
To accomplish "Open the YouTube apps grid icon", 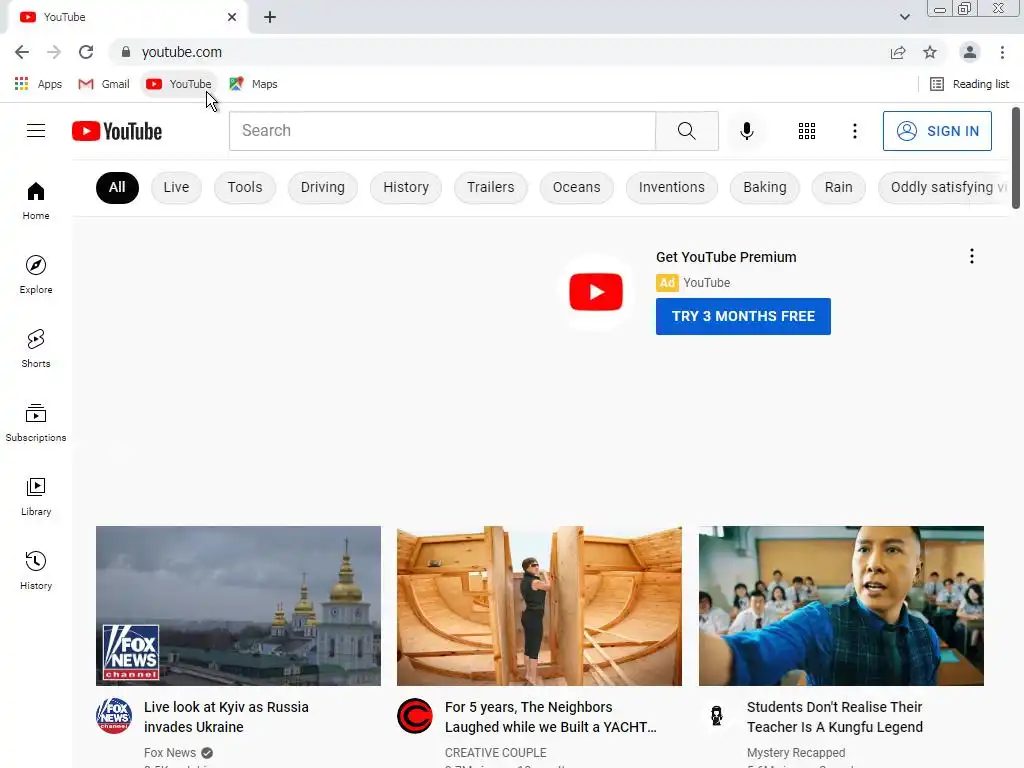I will coord(807,131).
